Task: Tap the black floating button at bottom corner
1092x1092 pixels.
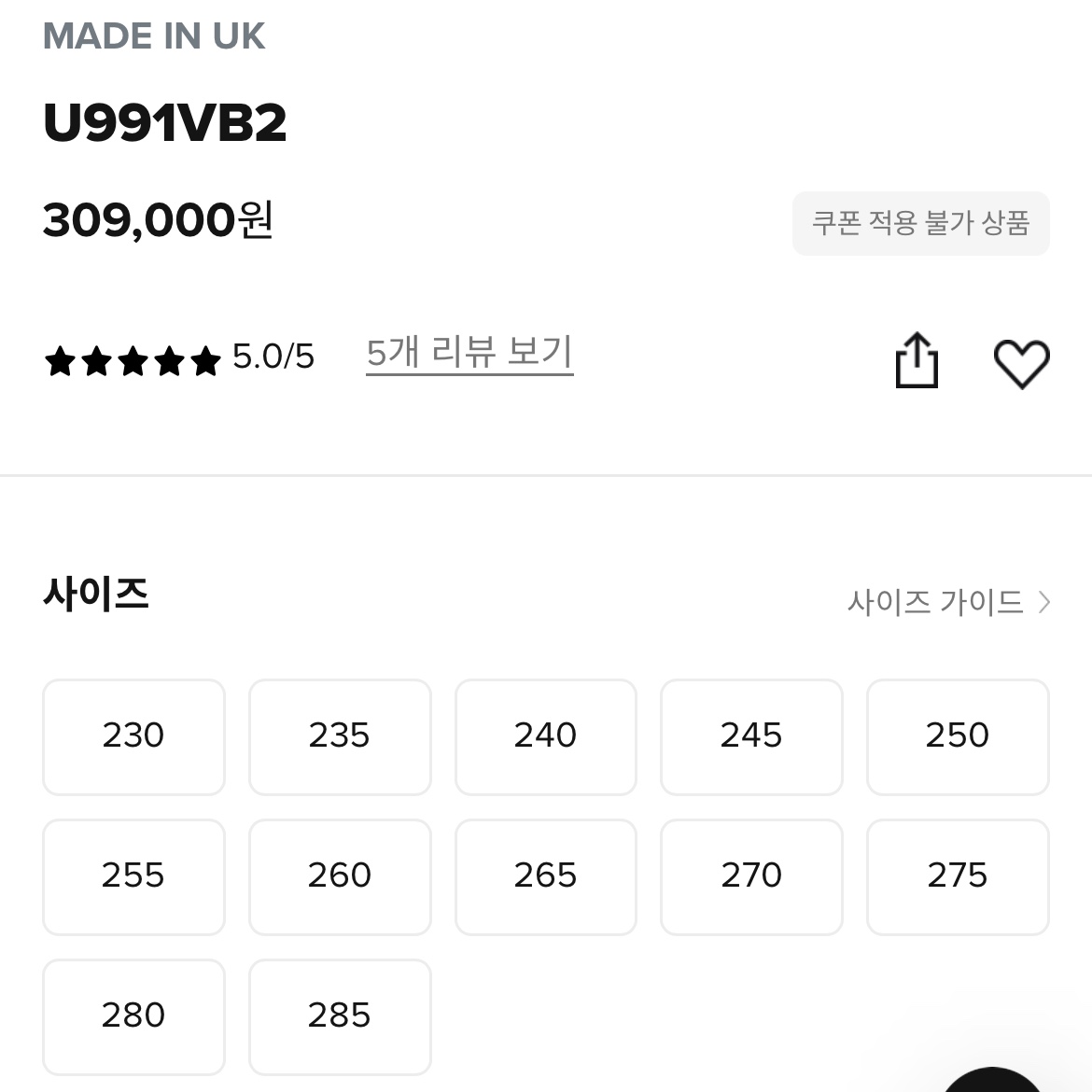Action: pos(992,1080)
